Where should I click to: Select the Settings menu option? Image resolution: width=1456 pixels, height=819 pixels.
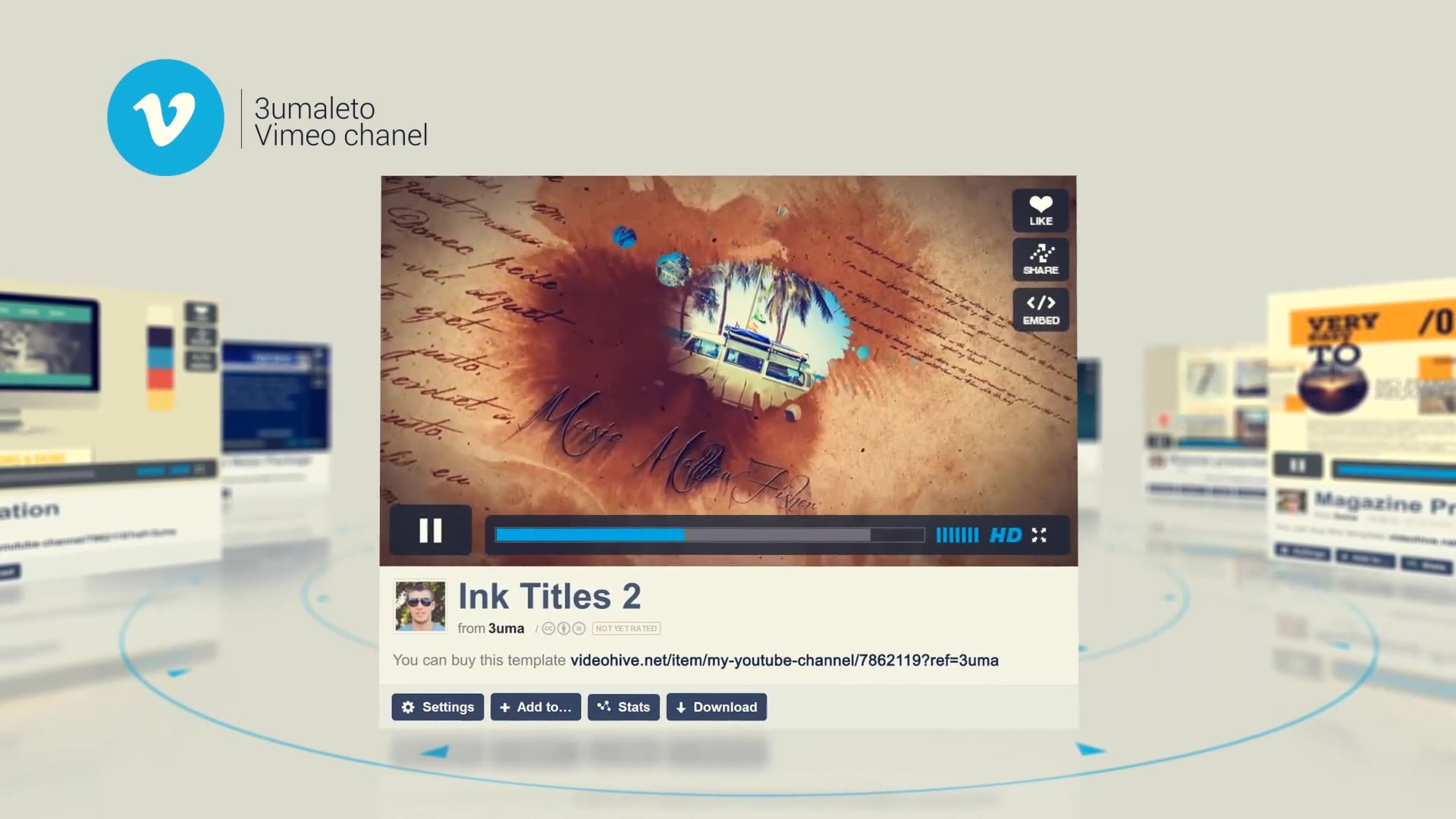point(437,706)
